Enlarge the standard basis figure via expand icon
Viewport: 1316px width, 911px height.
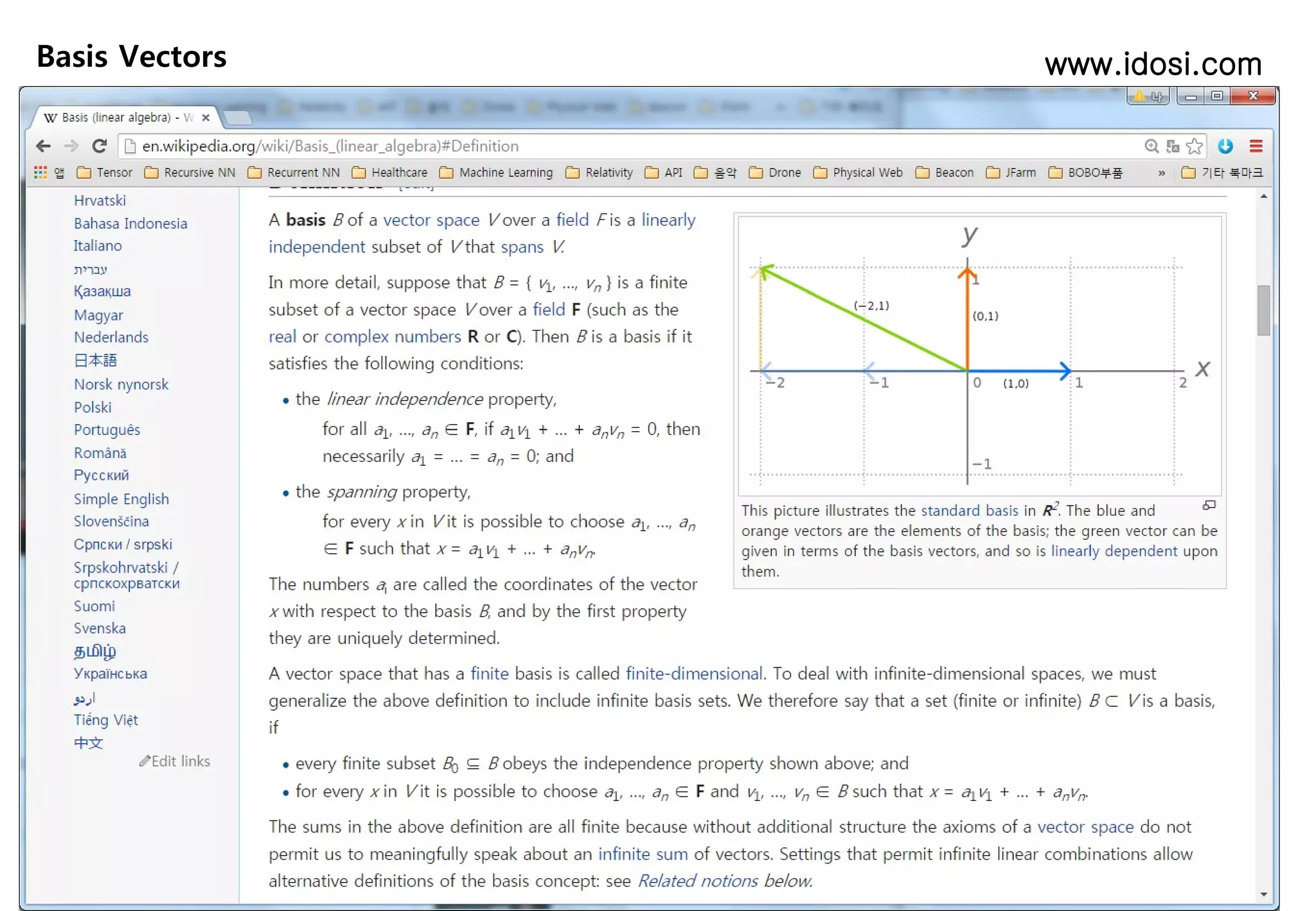click(1209, 506)
